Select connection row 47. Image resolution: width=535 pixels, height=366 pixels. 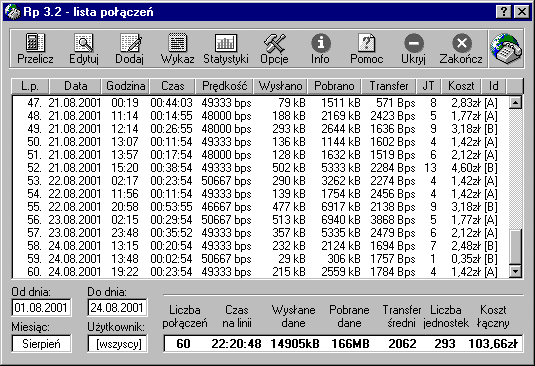[x=260, y=103]
